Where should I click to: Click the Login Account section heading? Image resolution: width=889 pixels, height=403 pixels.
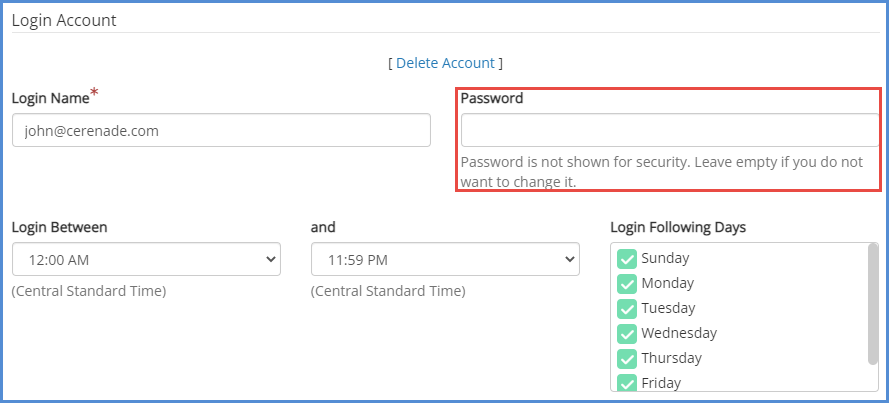(64, 20)
